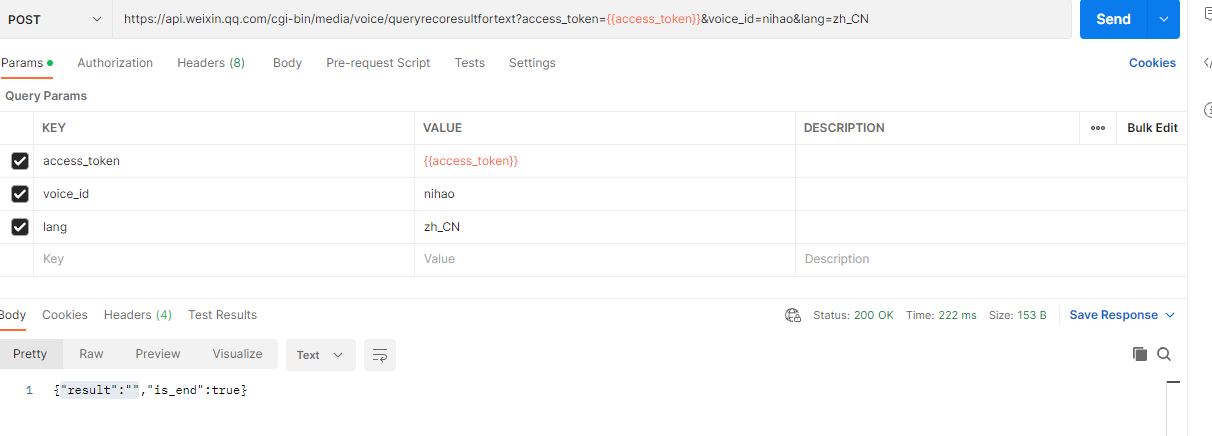1212x436 pixels.
Task: Click the description cell for lang row
Action: [x=990, y=227]
